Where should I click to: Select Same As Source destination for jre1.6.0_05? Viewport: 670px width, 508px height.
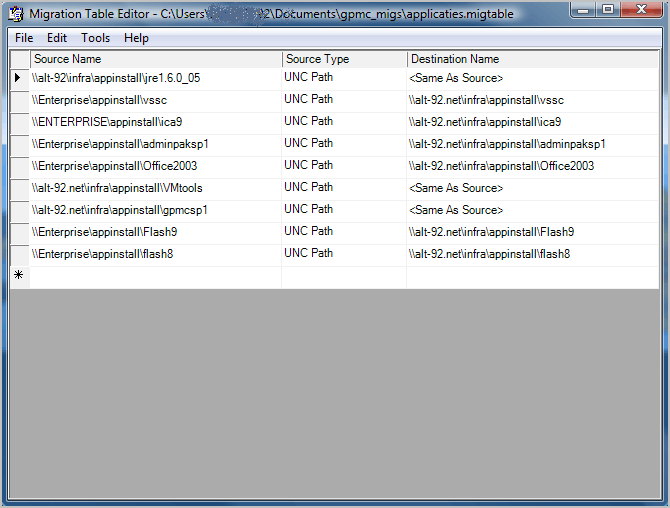[533, 79]
